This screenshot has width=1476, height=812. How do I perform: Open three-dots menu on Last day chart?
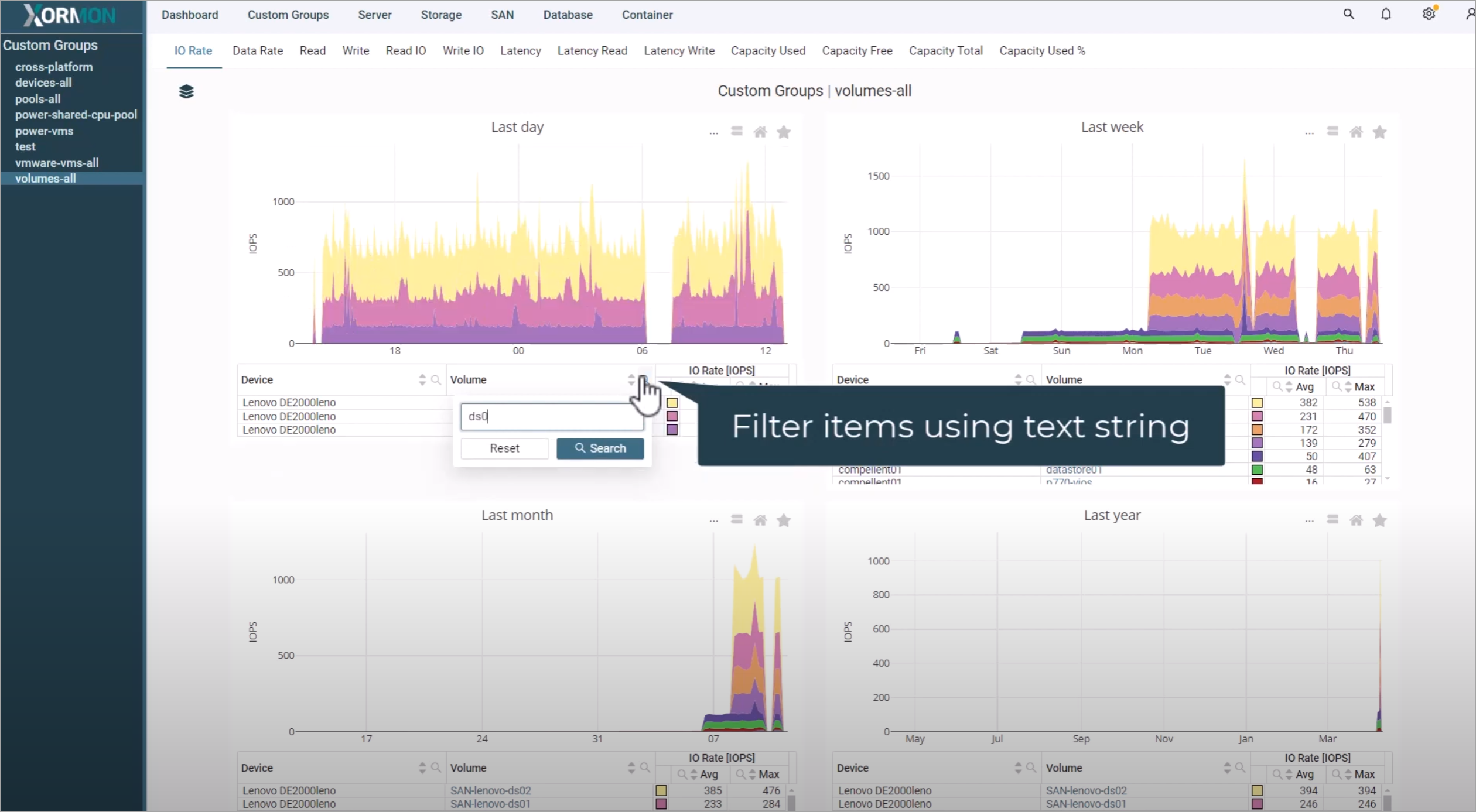pos(713,132)
